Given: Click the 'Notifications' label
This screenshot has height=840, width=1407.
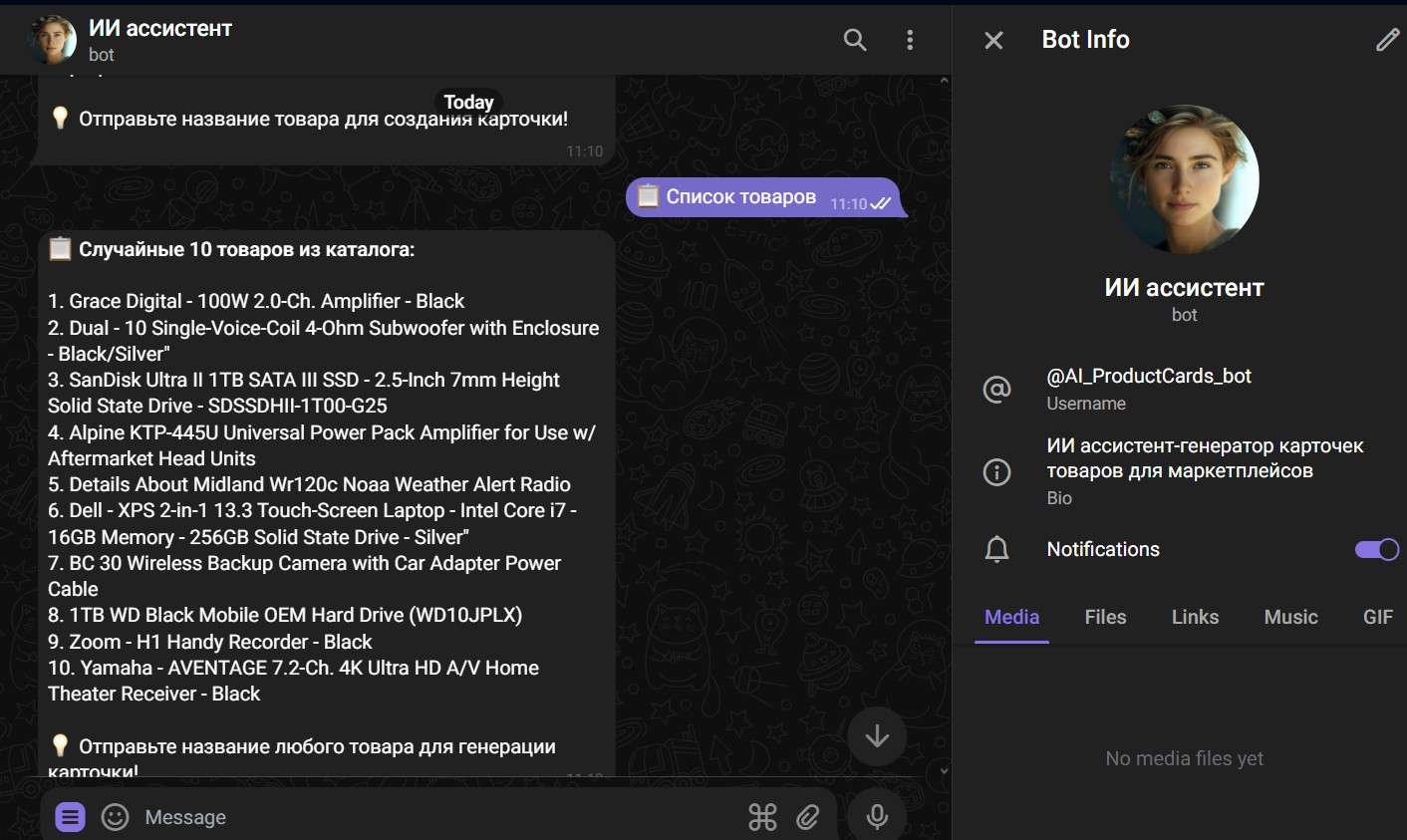Looking at the screenshot, I should point(1103,549).
